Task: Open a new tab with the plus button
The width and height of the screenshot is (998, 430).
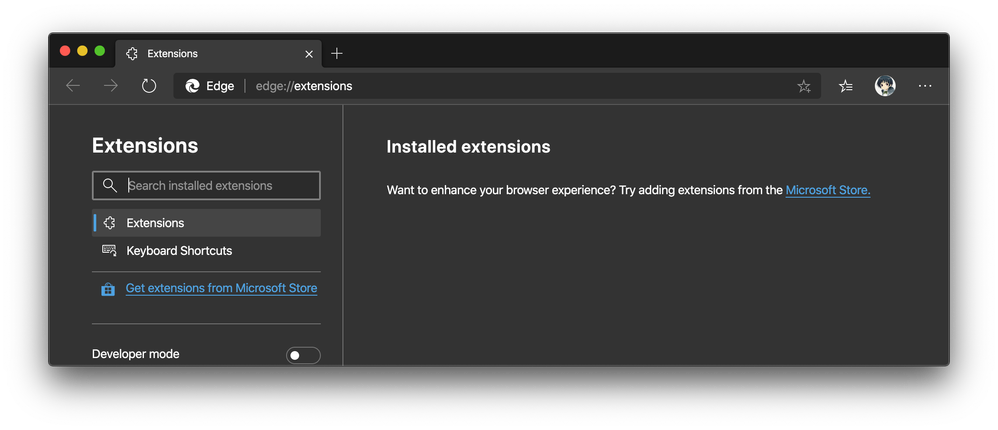Action: click(x=337, y=53)
